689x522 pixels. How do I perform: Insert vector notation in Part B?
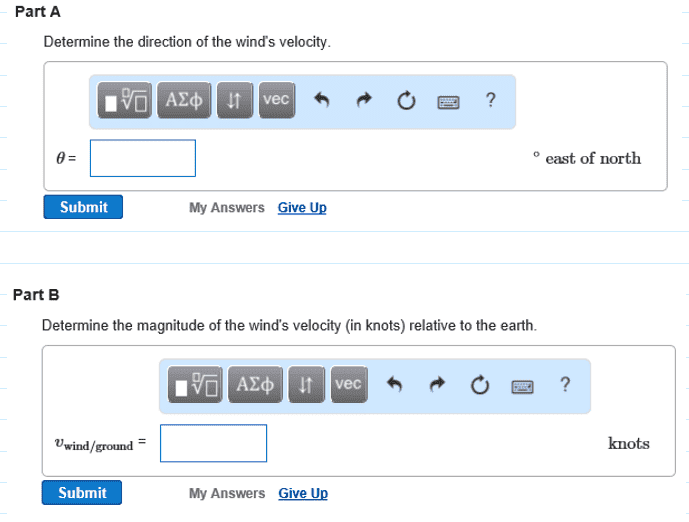[x=349, y=384]
